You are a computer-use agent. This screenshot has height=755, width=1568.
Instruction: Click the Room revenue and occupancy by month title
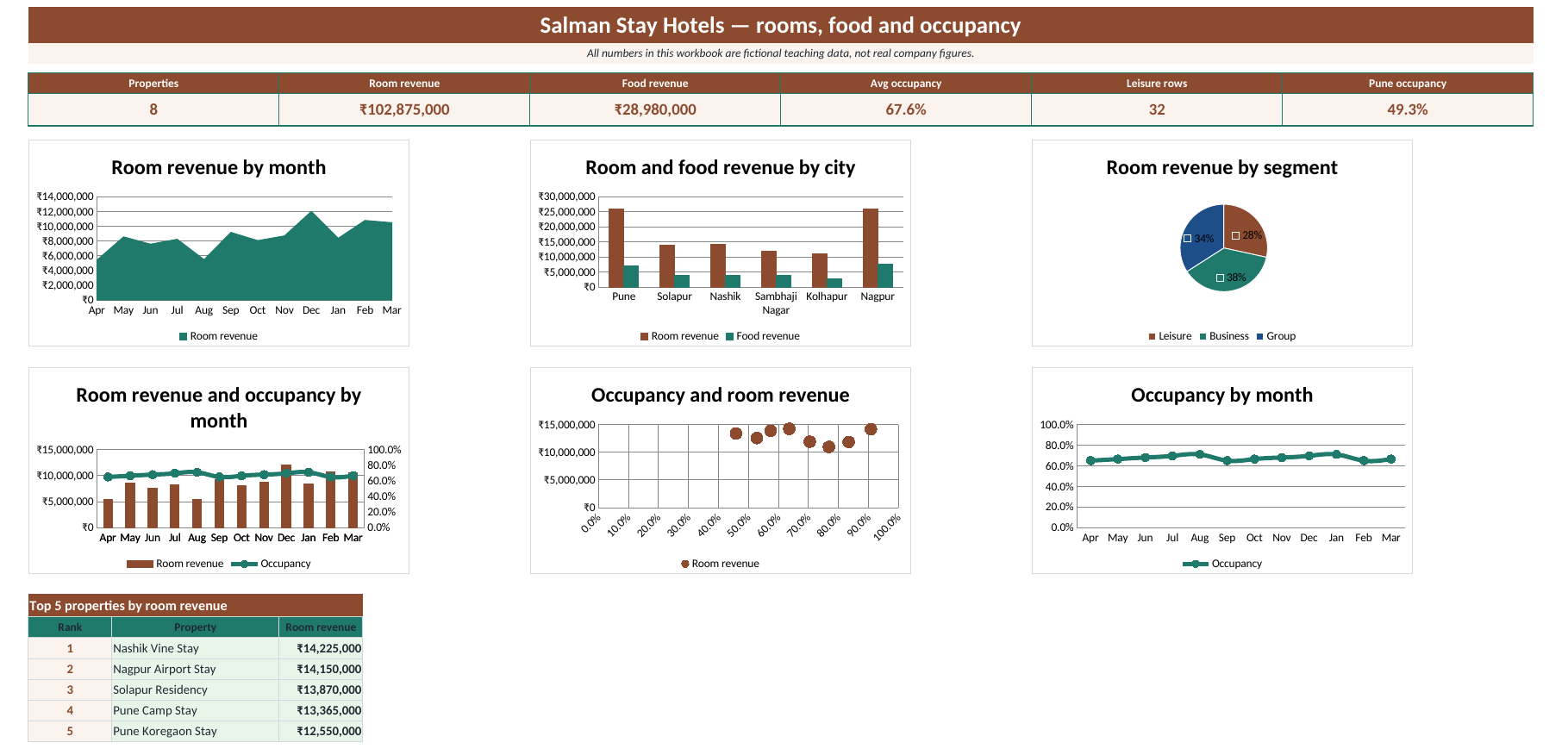point(219,408)
